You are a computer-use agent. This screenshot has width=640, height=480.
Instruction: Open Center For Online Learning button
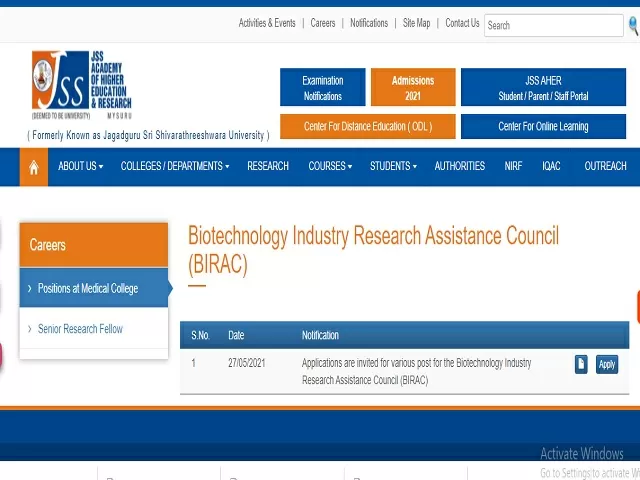pyautogui.click(x=543, y=127)
